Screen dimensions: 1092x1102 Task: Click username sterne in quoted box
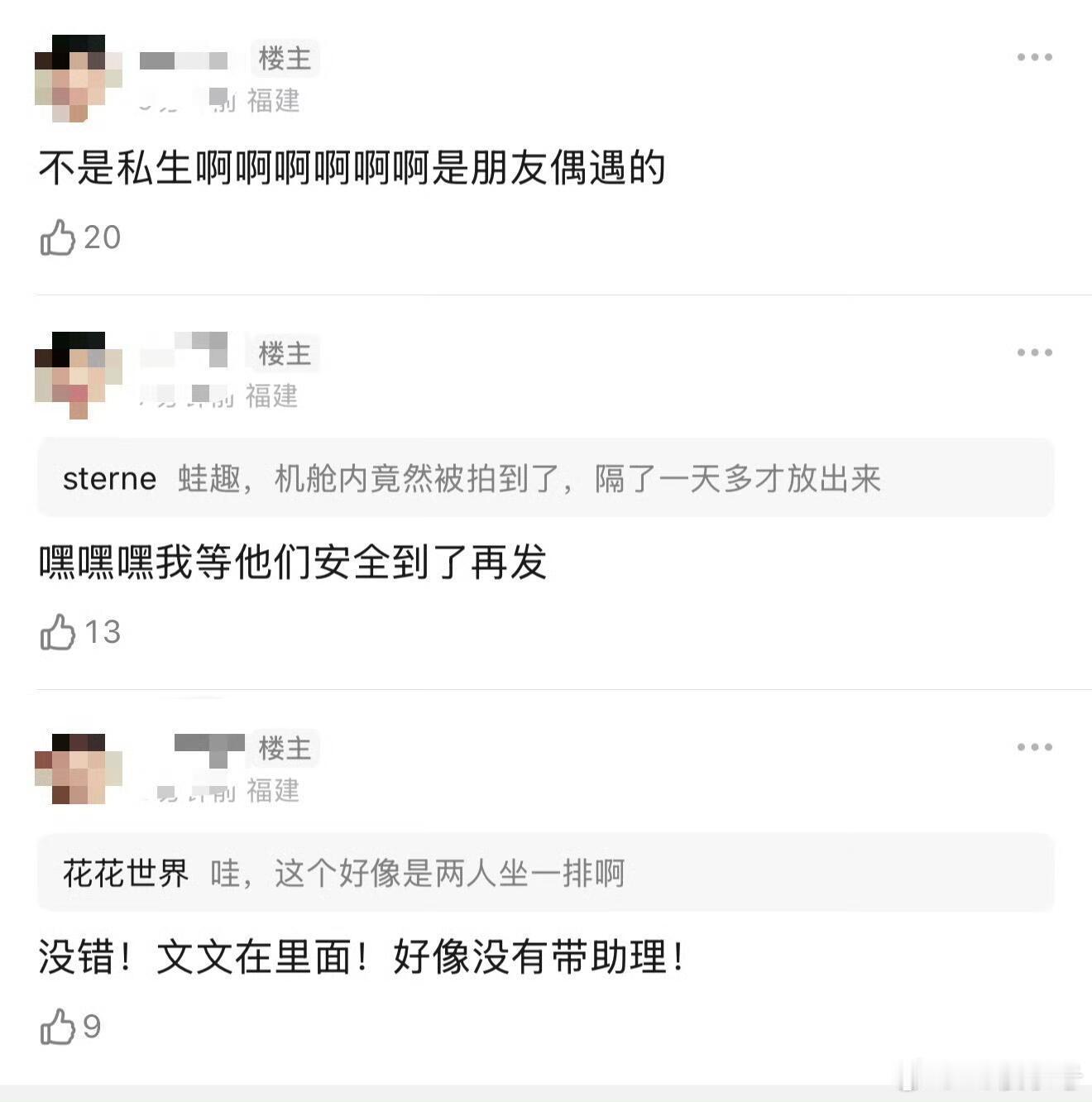click(109, 479)
